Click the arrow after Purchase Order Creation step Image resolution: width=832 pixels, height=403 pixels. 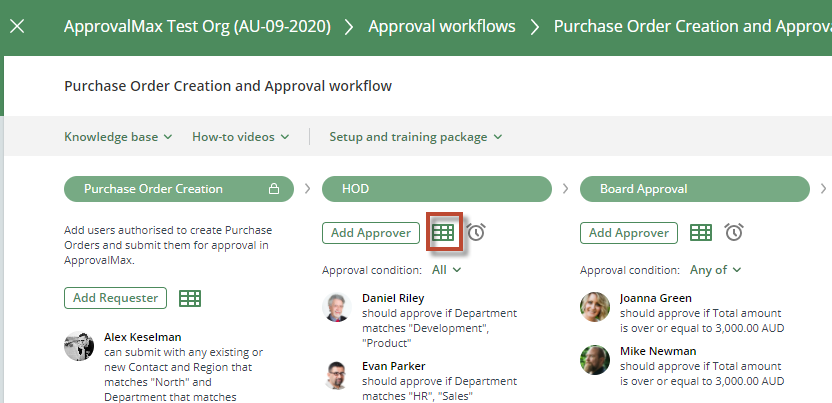pyautogui.click(x=308, y=189)
